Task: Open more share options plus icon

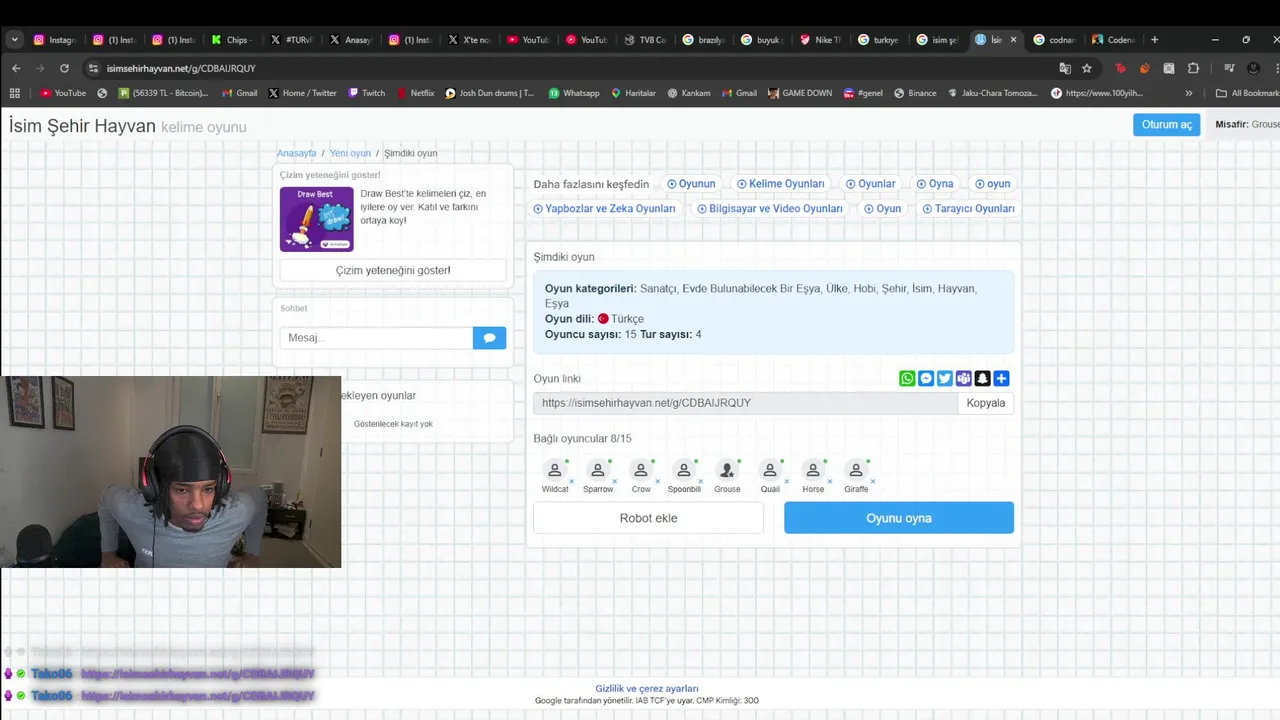Action: (x=1002, y=378)
